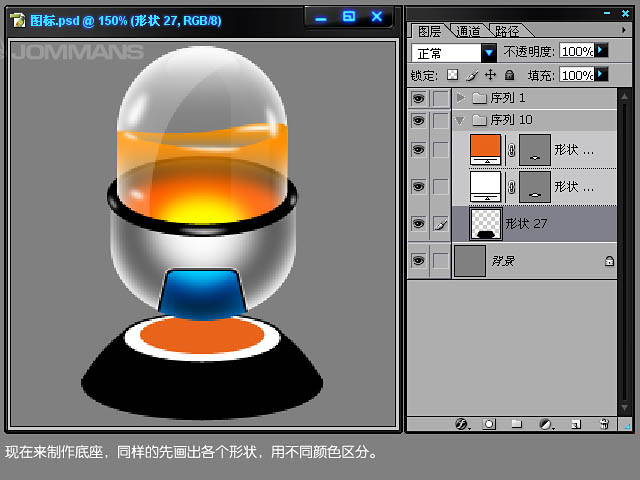640x480 pixels.
Task: Toggle lock all padlock icon
Action: pos(509,75)
